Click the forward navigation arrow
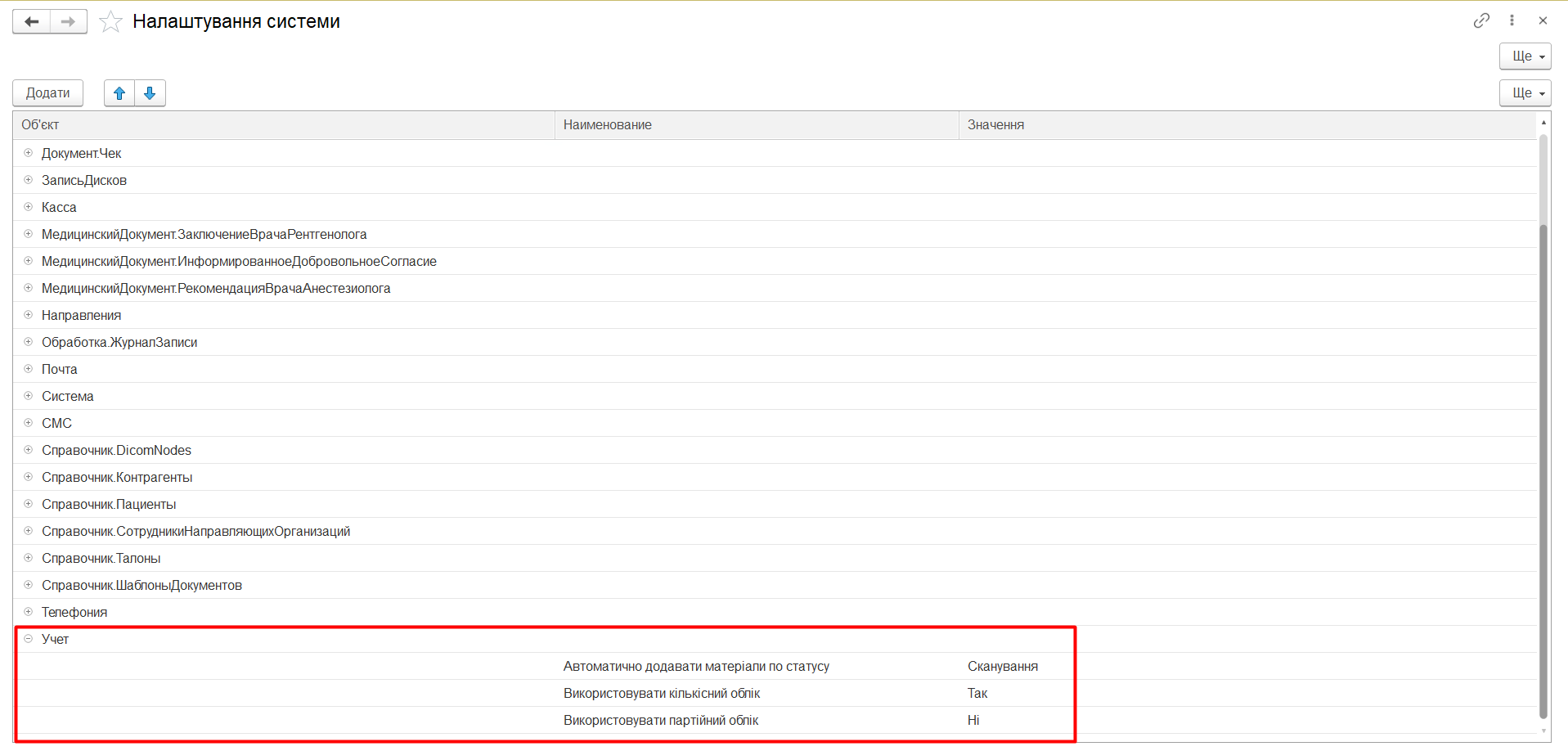Image resolution: width=1568 pixels, height=751 pixels. 69,21
